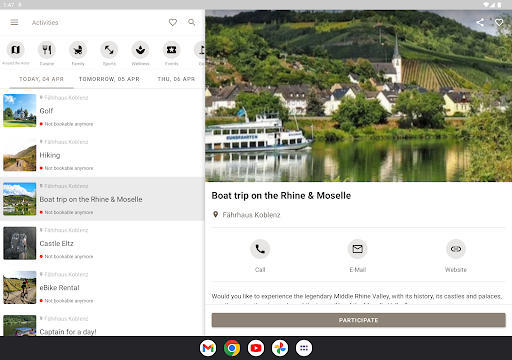The image size is (512, 360).
Task: Toggle favorite heart on boat trip photo
Action: (x=499, y=22)
